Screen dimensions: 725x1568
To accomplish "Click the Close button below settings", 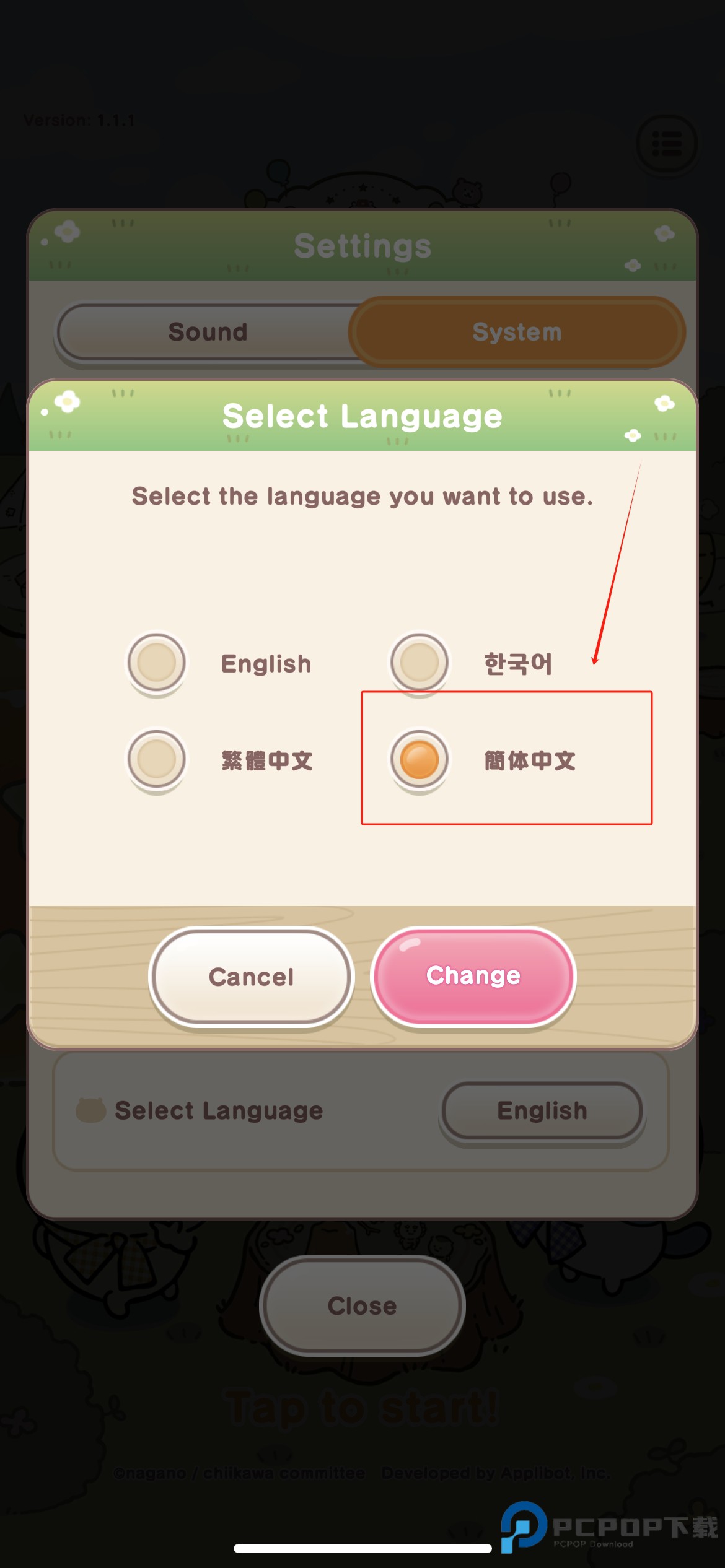I will coord(362,1305).
